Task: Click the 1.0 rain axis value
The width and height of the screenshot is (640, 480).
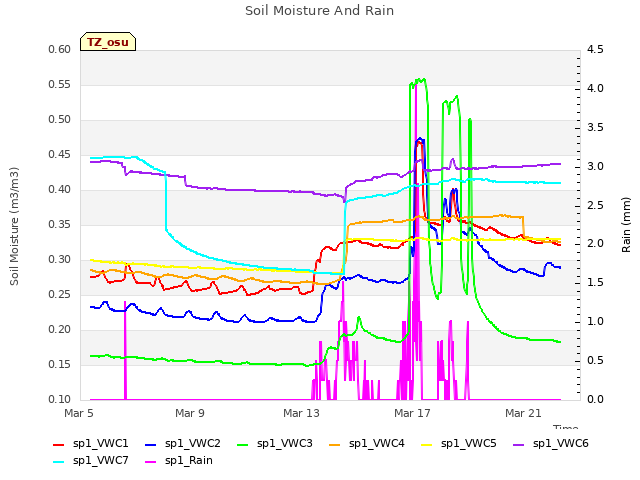Action: pyautogui.click(x=595, y=322)
